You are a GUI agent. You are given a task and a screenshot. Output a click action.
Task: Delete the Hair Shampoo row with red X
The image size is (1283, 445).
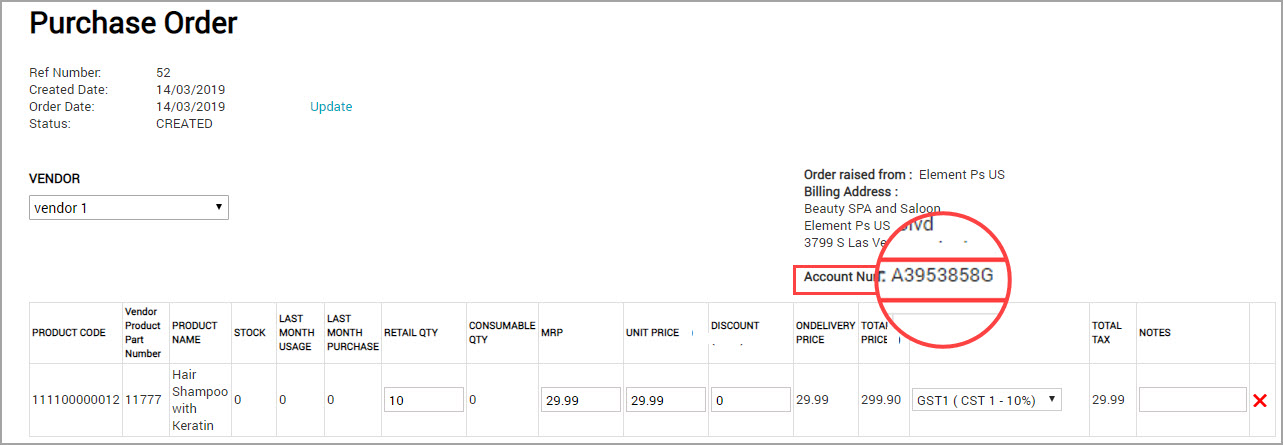[1260, 400]
